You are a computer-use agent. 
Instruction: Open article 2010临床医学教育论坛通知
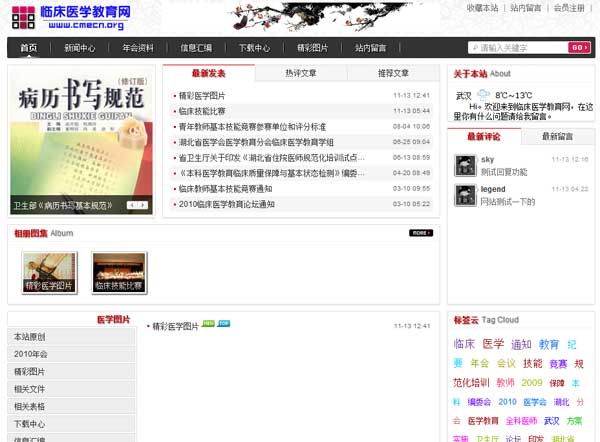tap(225, 204)
